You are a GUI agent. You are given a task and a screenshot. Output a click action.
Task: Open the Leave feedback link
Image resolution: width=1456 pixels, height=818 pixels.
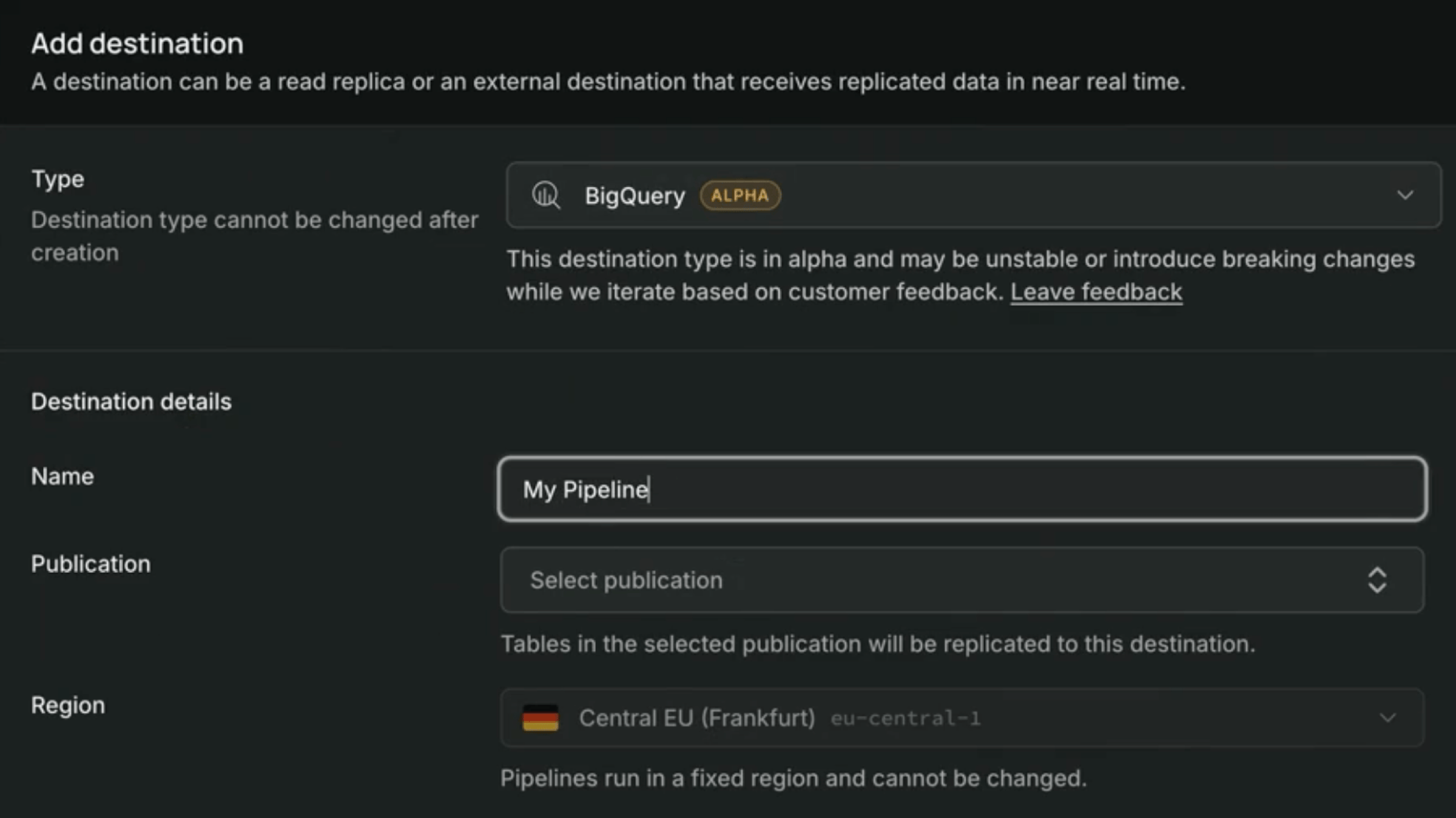coord(1096,292)
